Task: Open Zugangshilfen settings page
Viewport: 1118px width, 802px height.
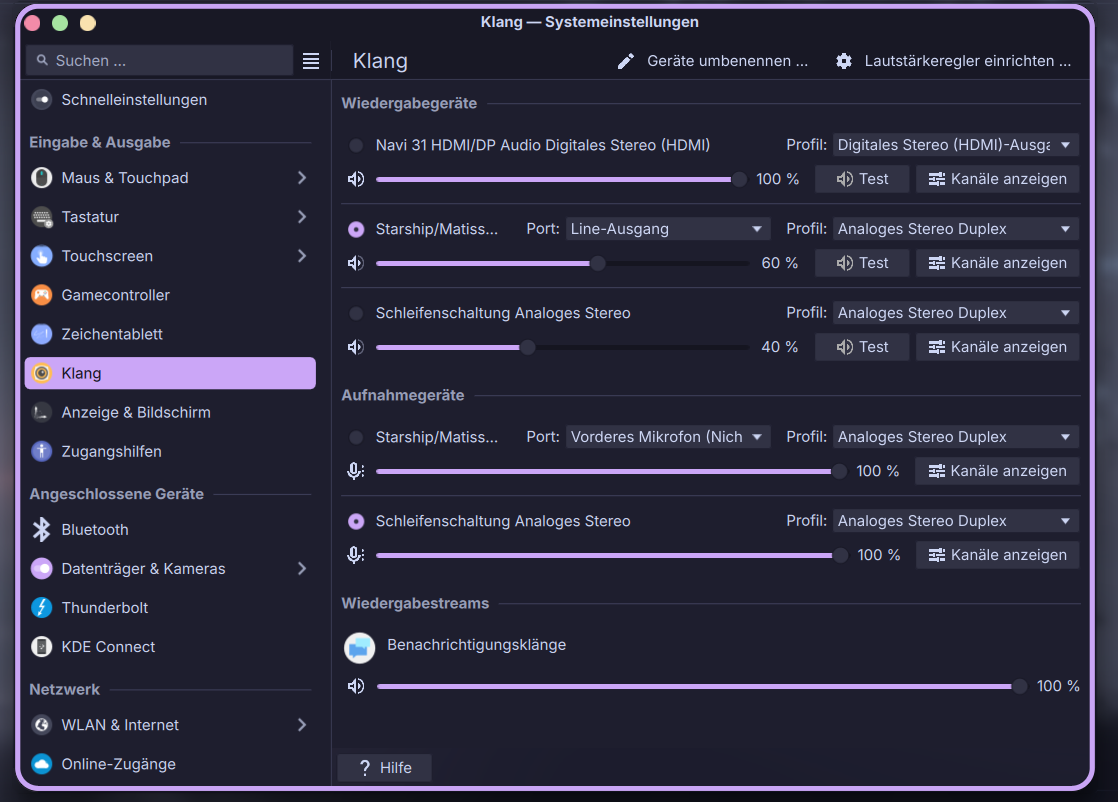Action: coord(170,451)
